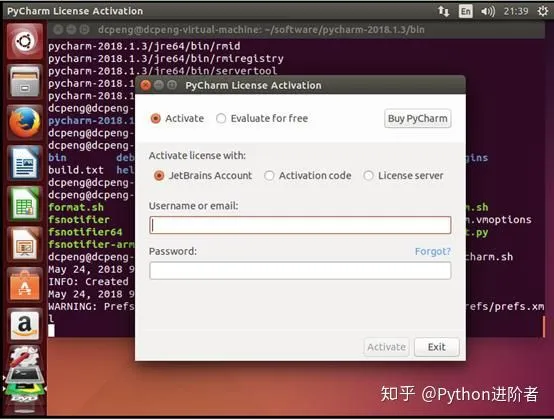Open LibreOffice Impress presentation icon

point(24,245)
